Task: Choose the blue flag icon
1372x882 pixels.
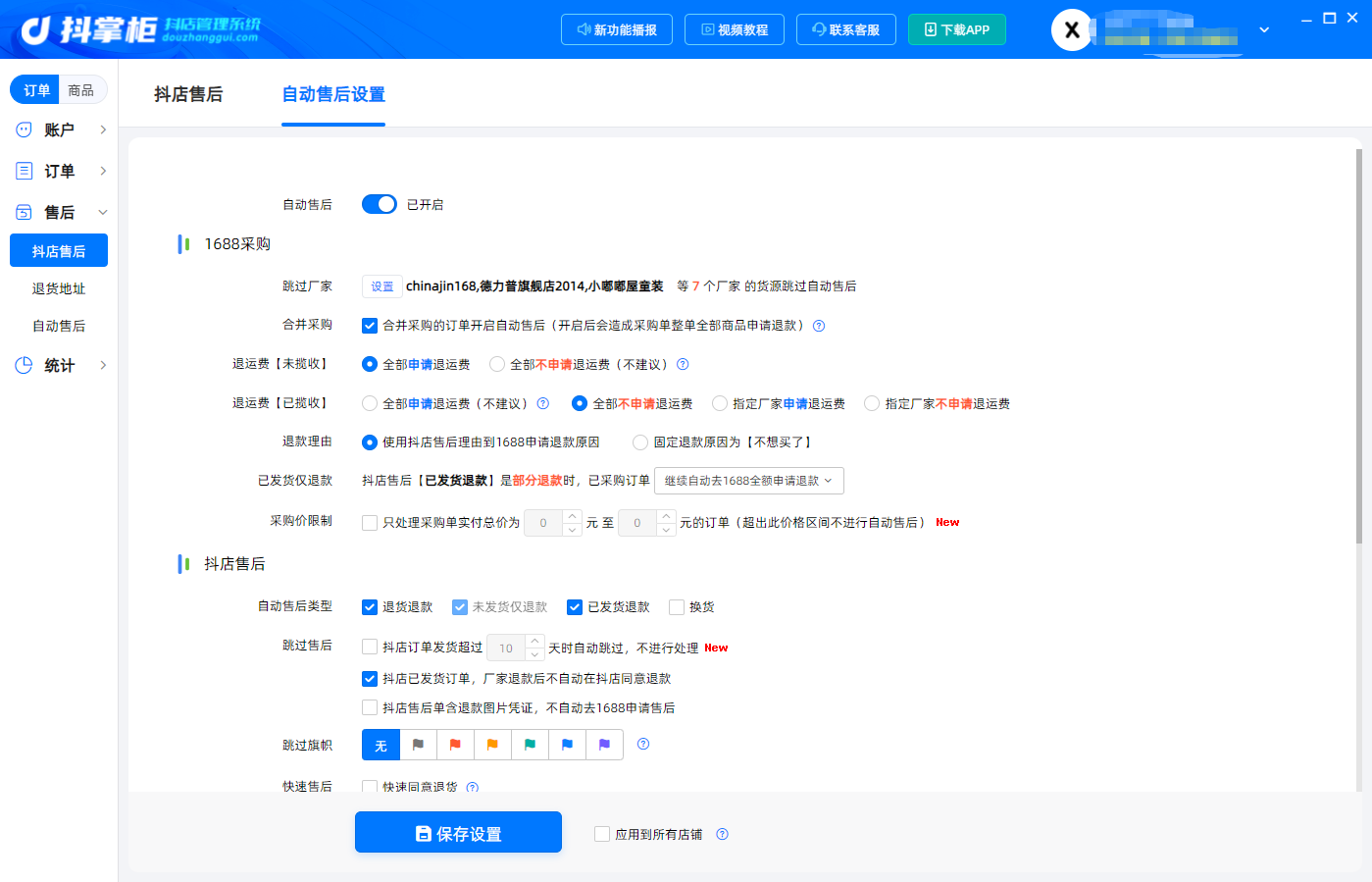Action: tap(567, 745)
